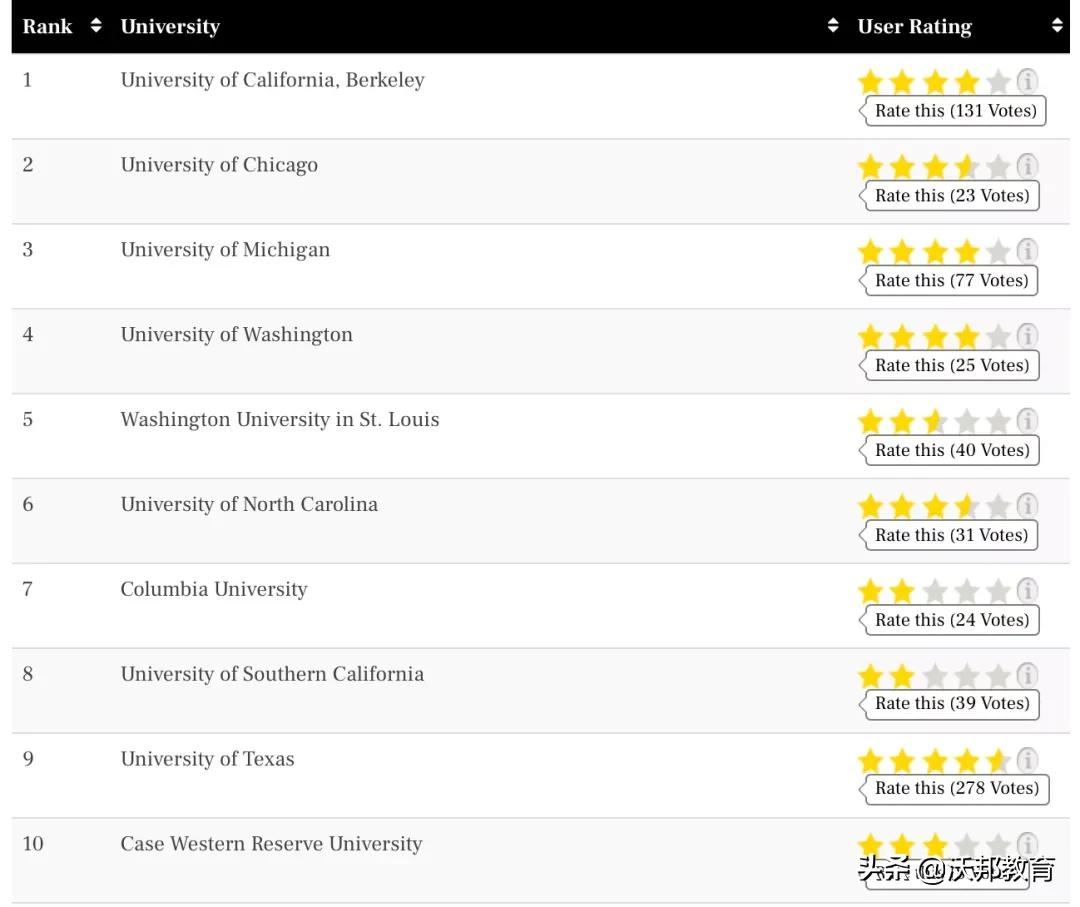Image resolution: width=1080 pixels, height=907 pixels.
Task: Click Rate this (131 Votes) button
Action: tap(955, 111)
